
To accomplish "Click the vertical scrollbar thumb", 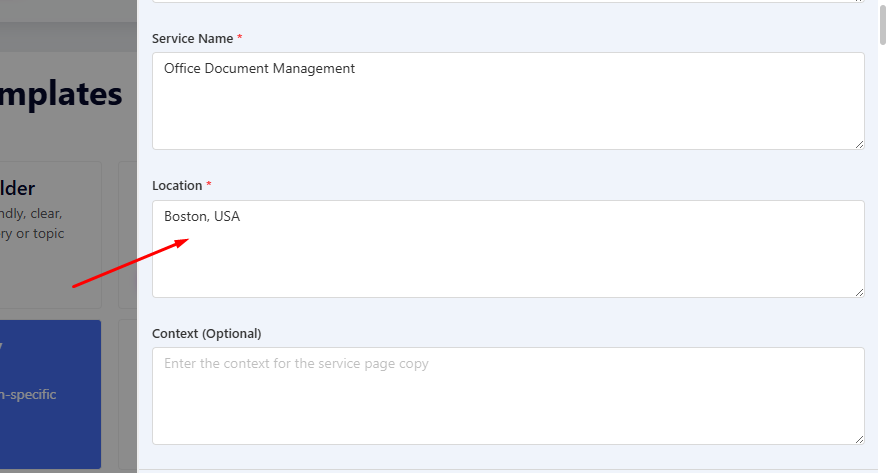I will tap(882, 22).
